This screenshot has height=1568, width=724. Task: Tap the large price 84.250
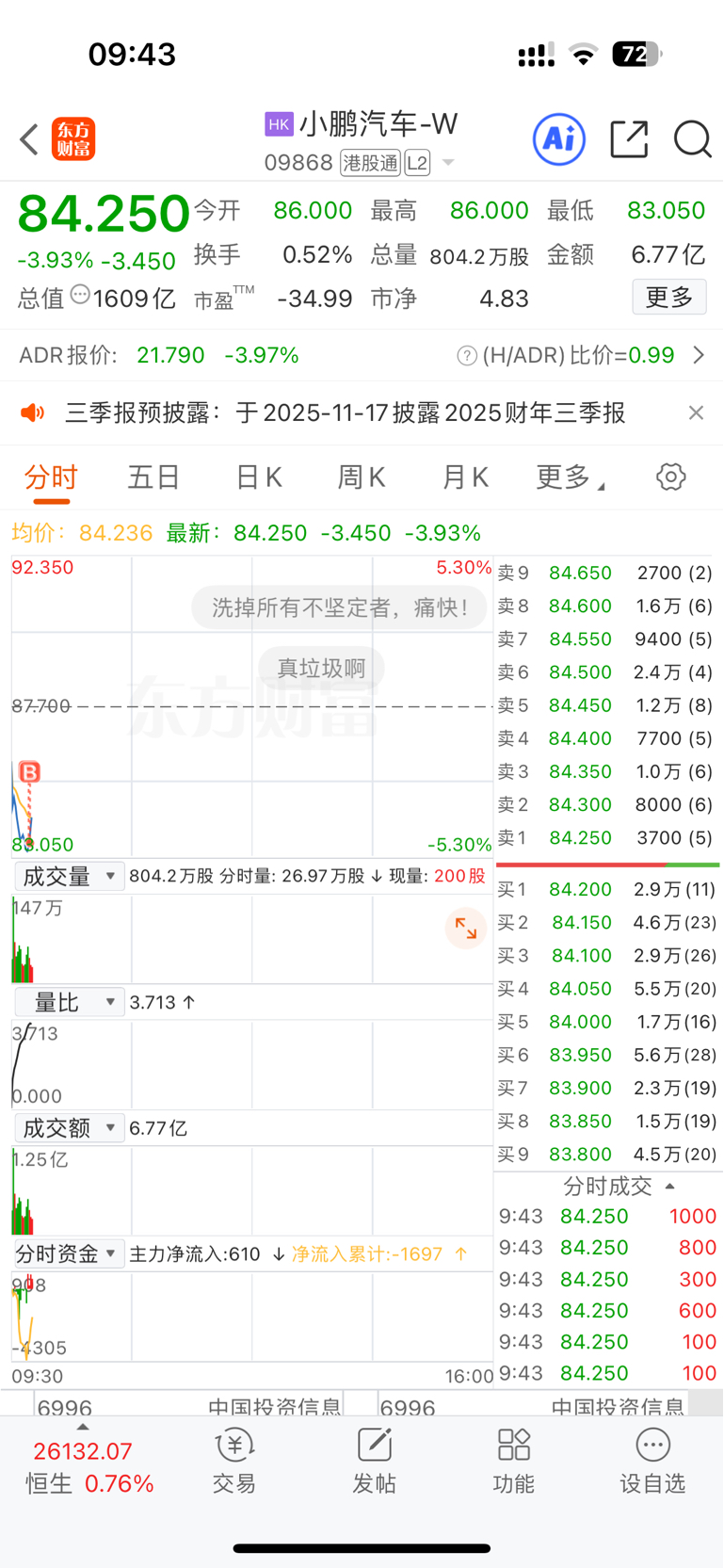pyautogui.click(x=104, y=213)
